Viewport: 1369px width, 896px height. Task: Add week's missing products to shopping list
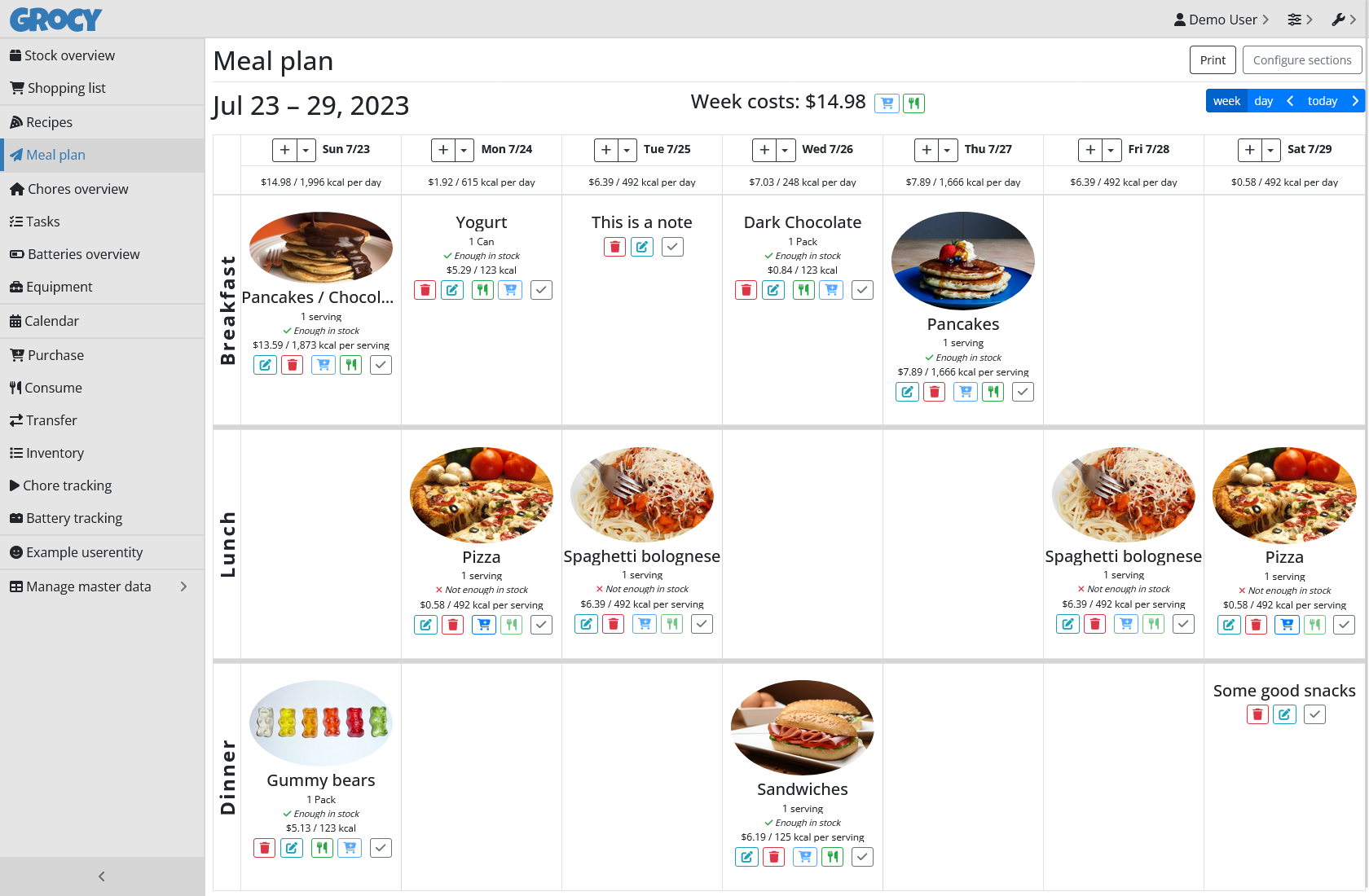point(887,103)
